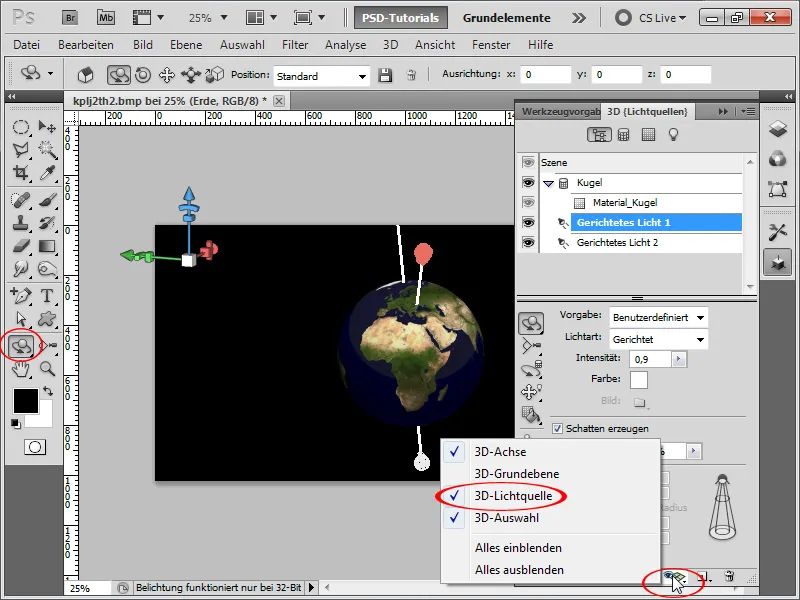Open light Farbe color swatch
The width and height of the screenshot is (800, 600).
coord(639,380)
